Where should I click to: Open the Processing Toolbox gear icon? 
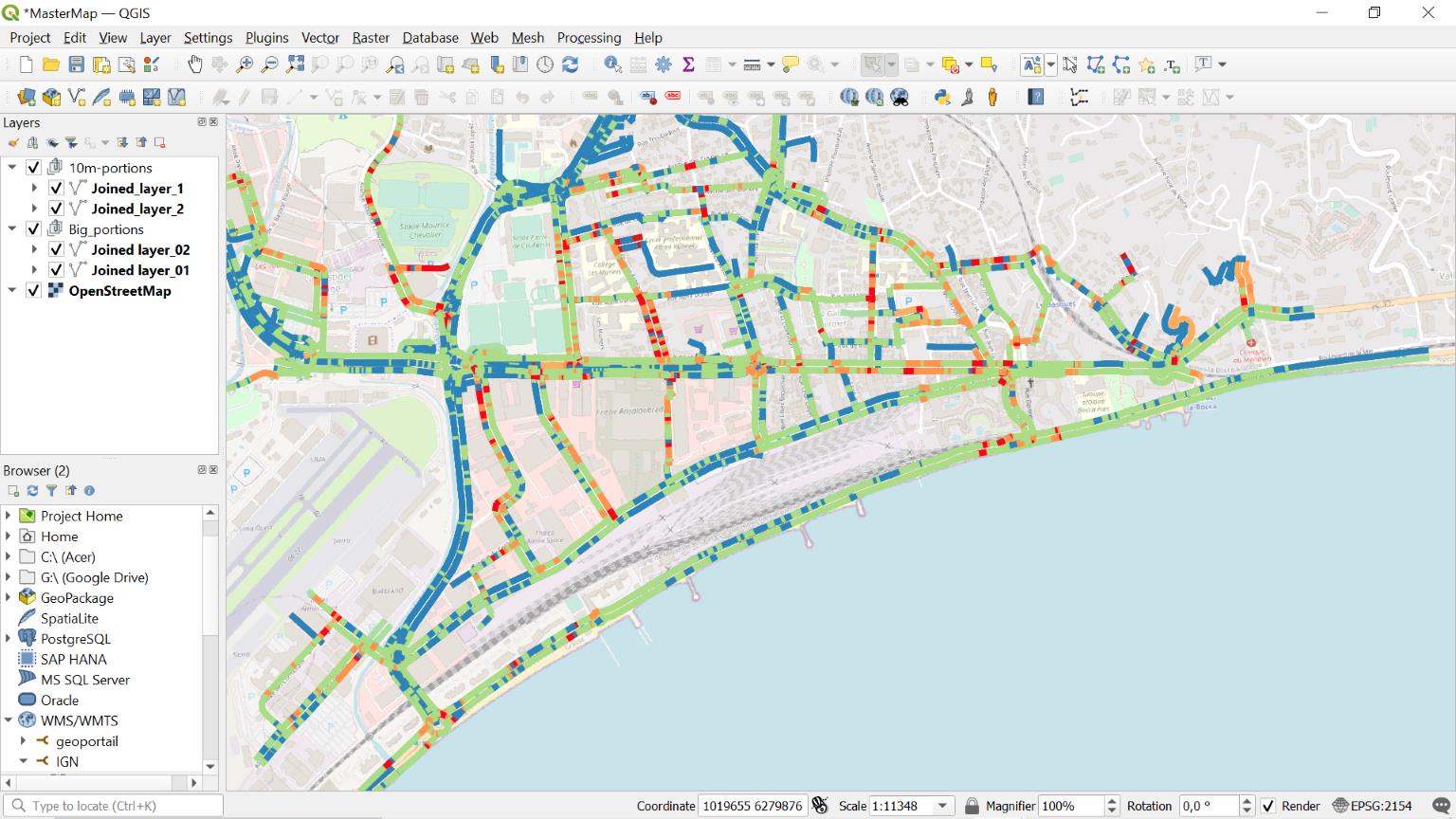(664, 64)
